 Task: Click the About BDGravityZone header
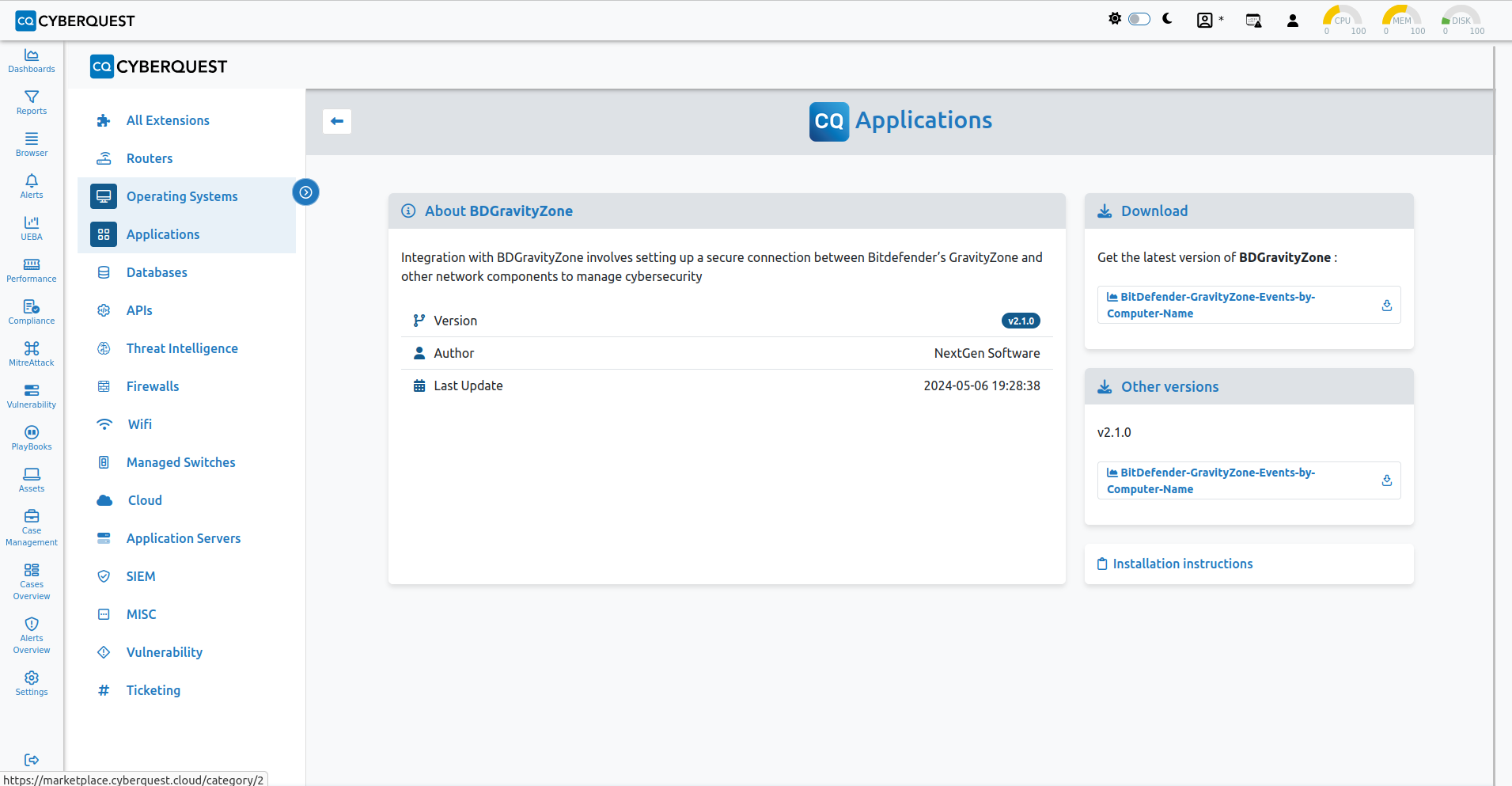click(x=727, y=211)
